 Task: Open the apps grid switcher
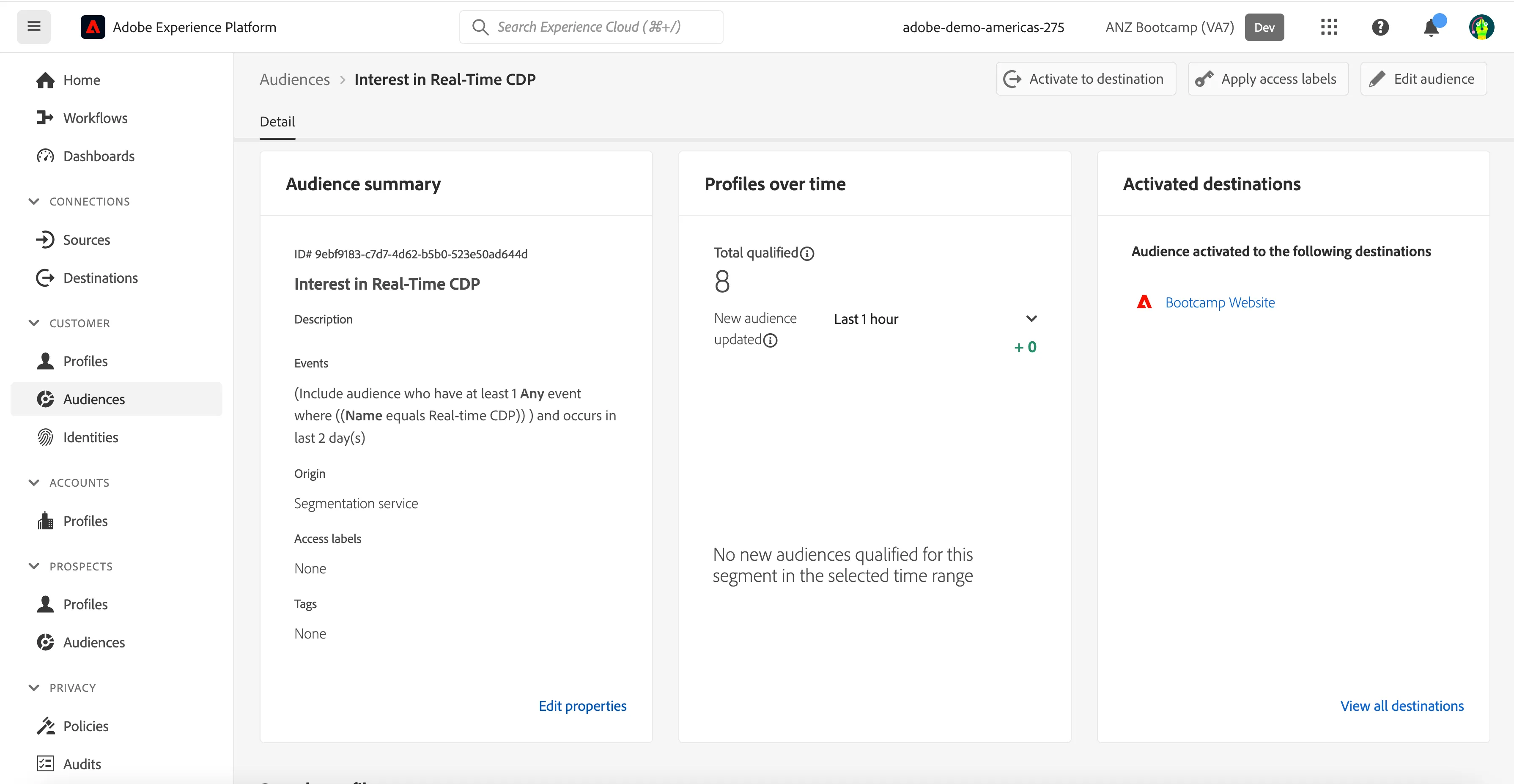pyautogui.click(x=1329, y=27)
